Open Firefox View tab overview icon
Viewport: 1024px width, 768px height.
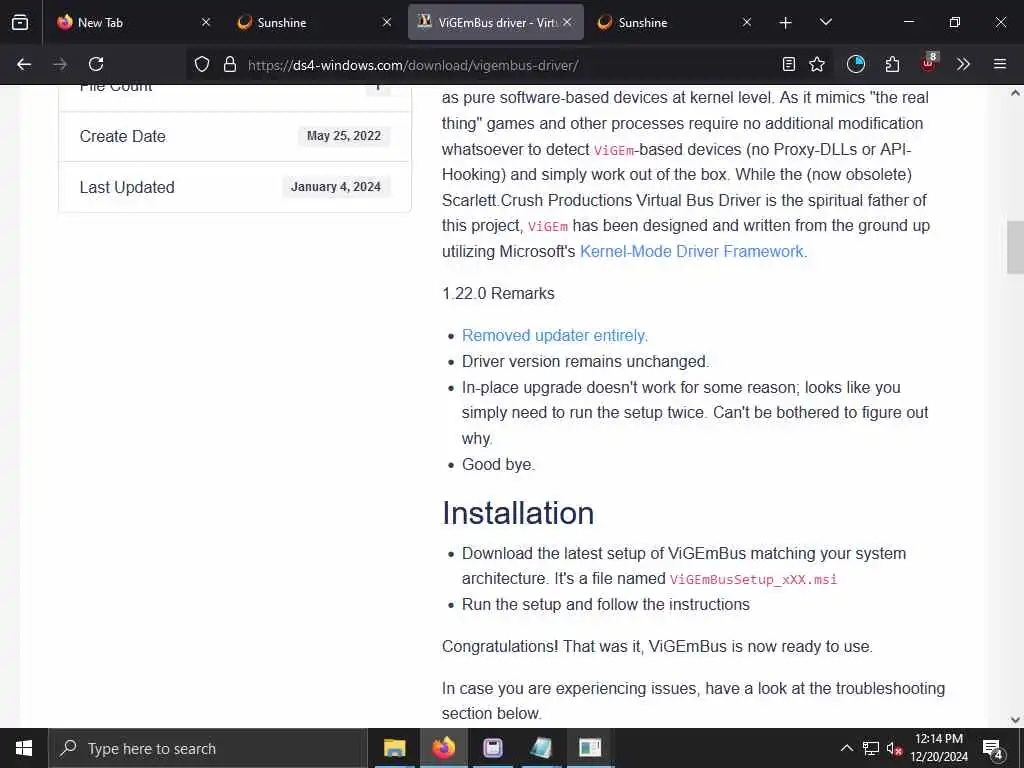click(20, 22)
